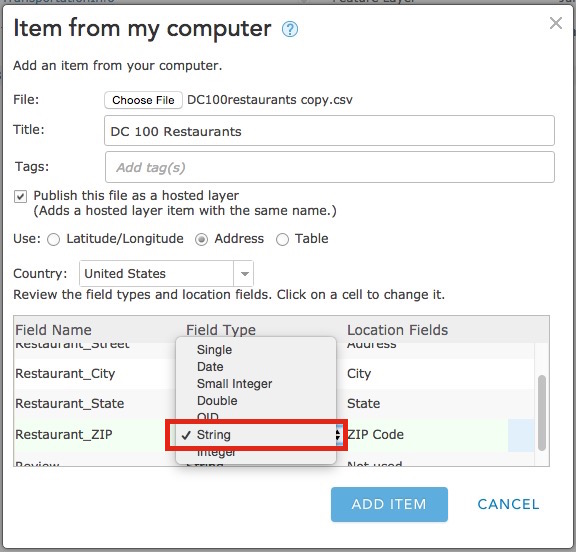The image size is (576, 552).
Task: Toggle Publish this file as hosted layer checkbox
Action: tap(21, 196)
